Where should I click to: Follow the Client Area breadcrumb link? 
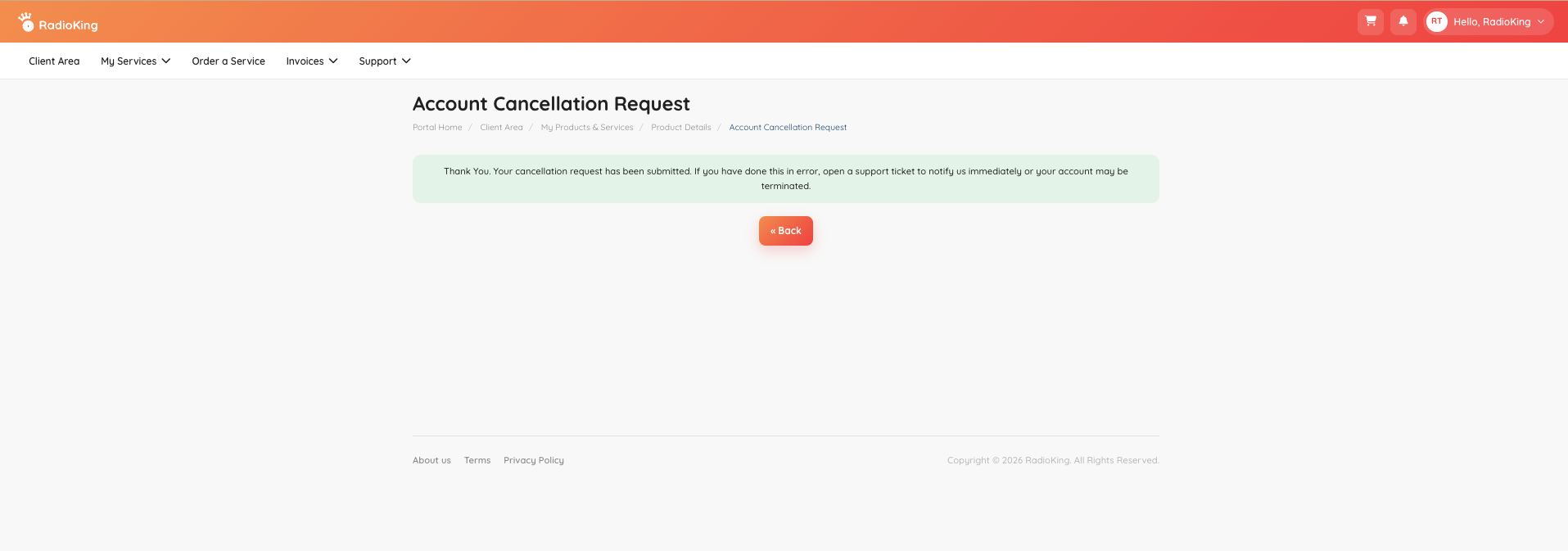(x=501, y=128)
